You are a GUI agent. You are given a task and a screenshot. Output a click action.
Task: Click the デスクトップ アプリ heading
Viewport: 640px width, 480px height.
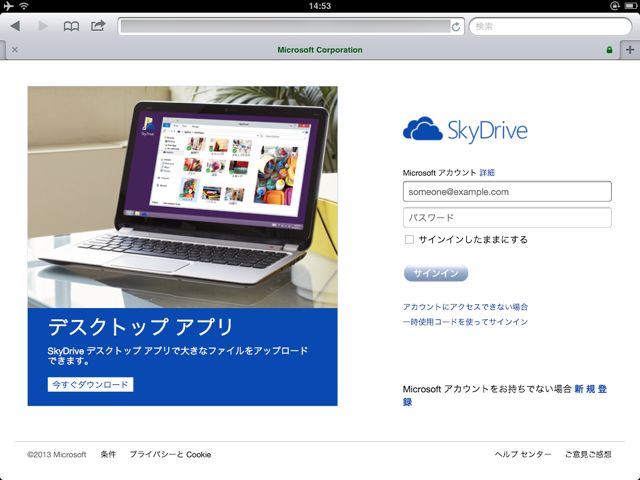click(140, 327)
